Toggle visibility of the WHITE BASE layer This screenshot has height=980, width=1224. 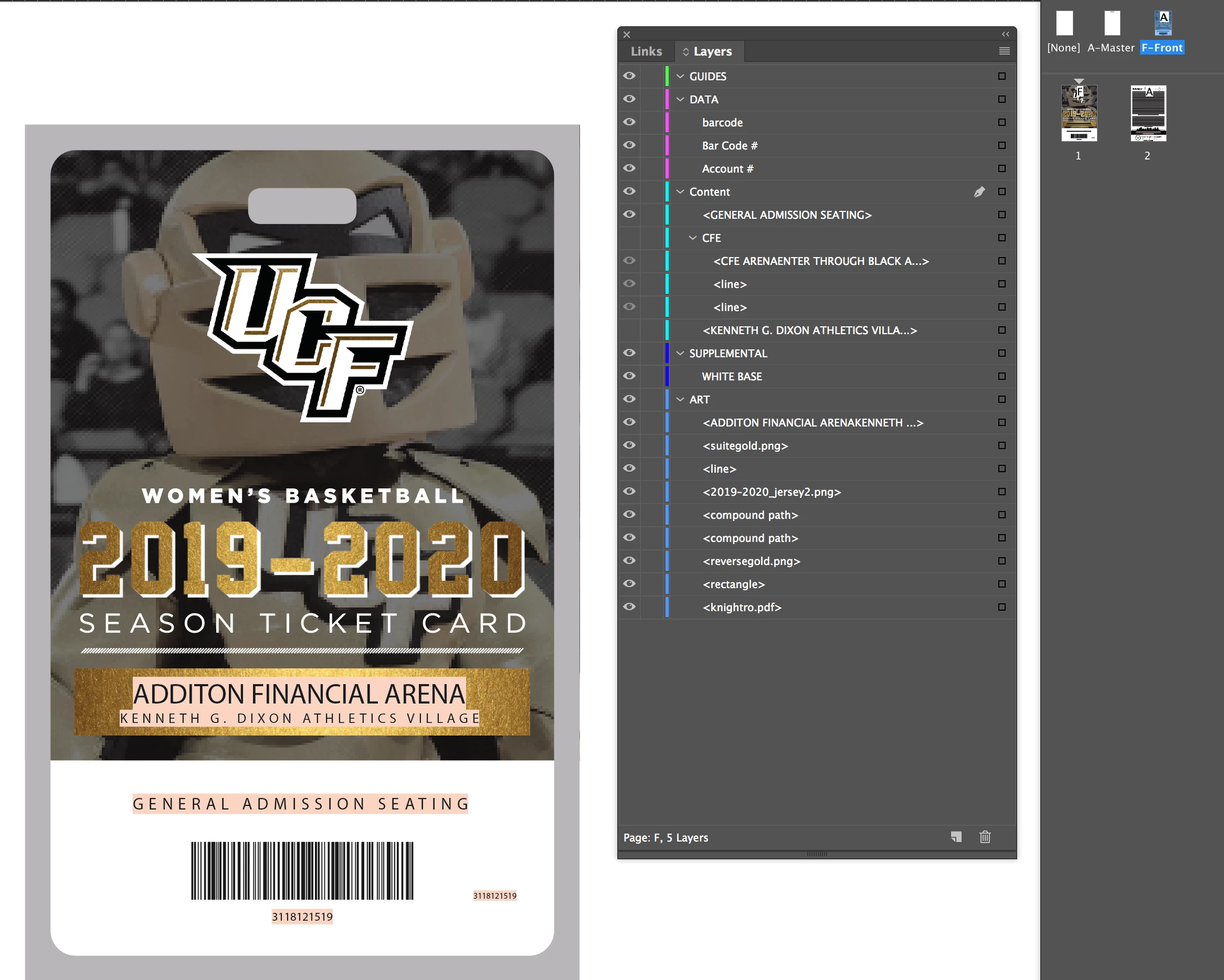click(629, 376)
